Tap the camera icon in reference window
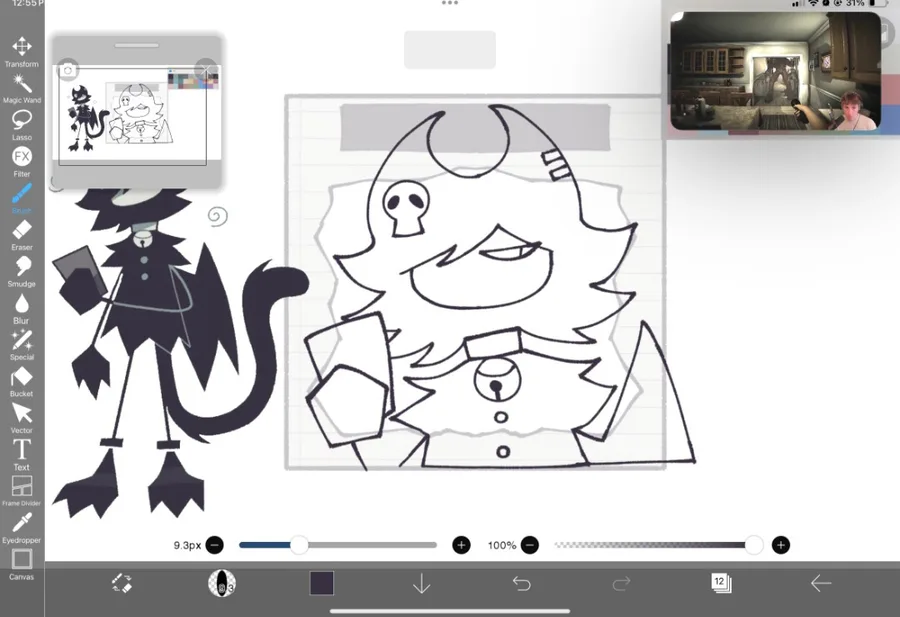 point(68,70)
